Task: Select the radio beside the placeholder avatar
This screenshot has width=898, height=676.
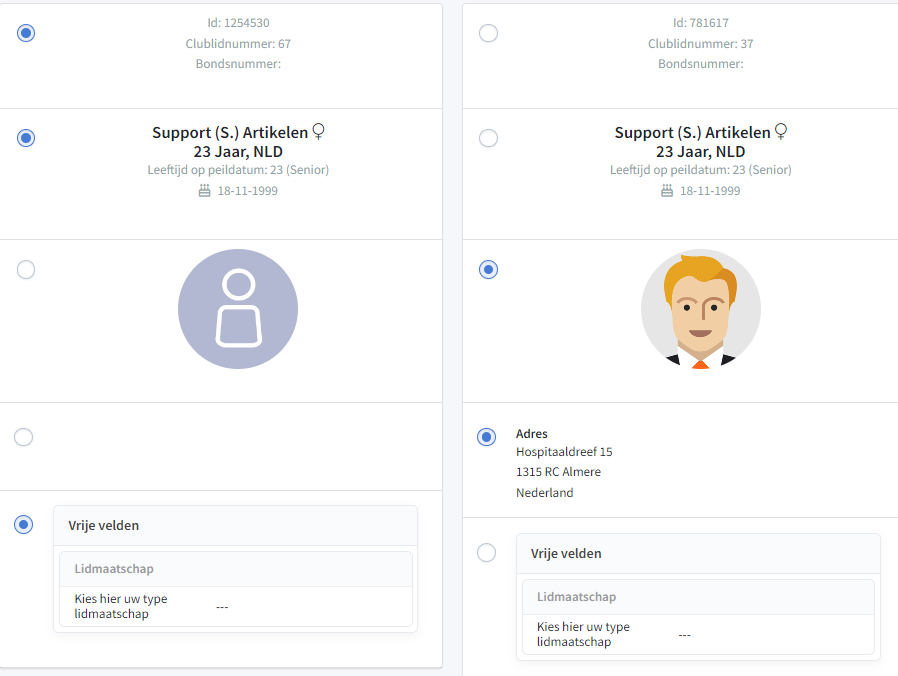Action: (x=26, y=270)
